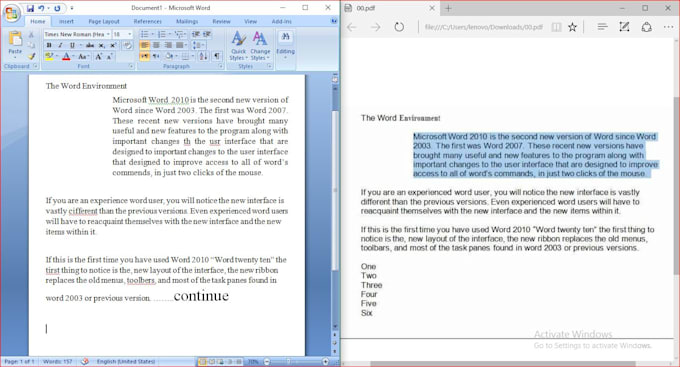Open Customize Quick Access Toolbar dropdown
The width and height of the screenshot is (680, 367).
(x=72, y=8)
